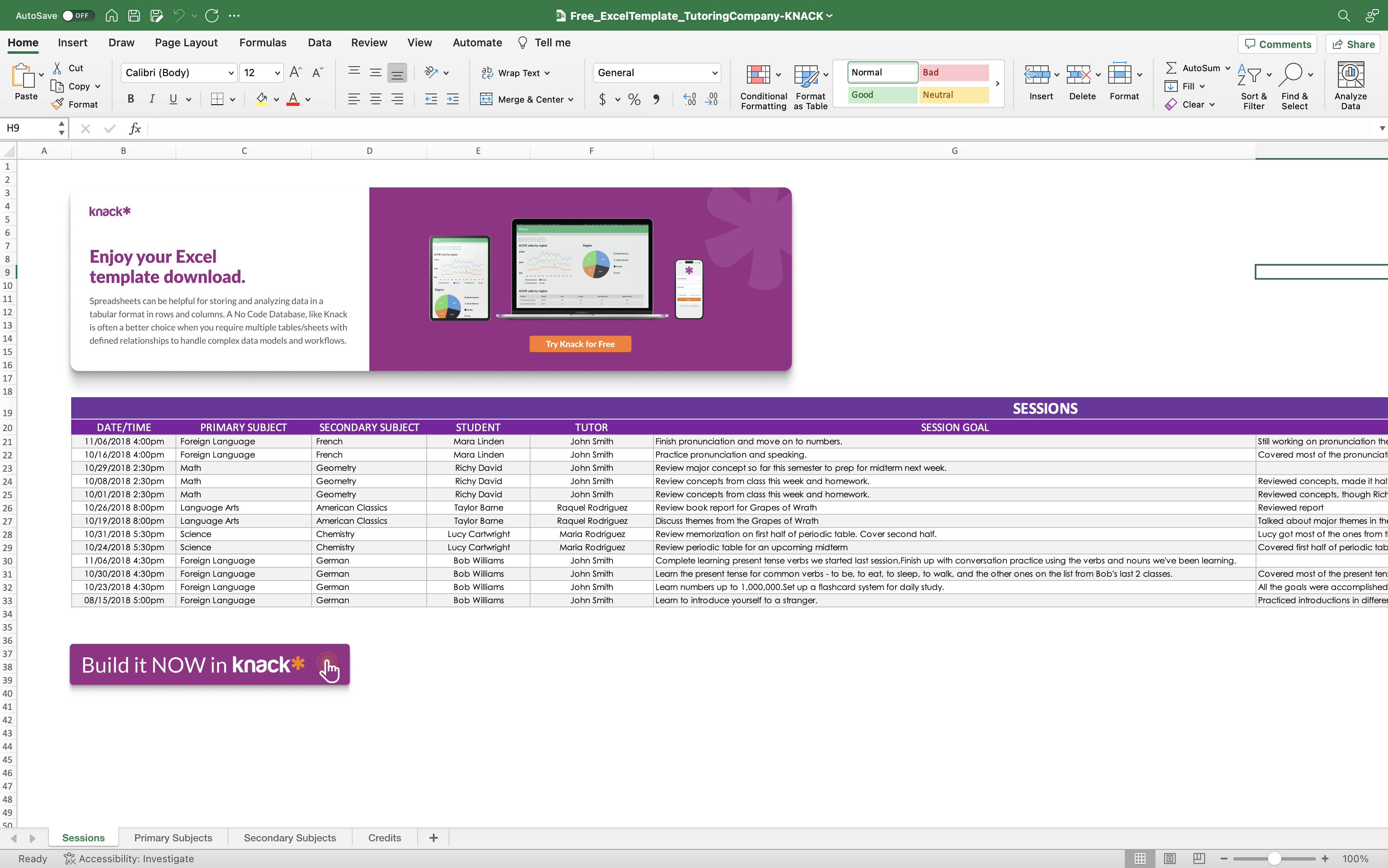The width and height of the screenshot is (1388, 868).
Task: Click the Increase Indent icon
Action: 453,99
